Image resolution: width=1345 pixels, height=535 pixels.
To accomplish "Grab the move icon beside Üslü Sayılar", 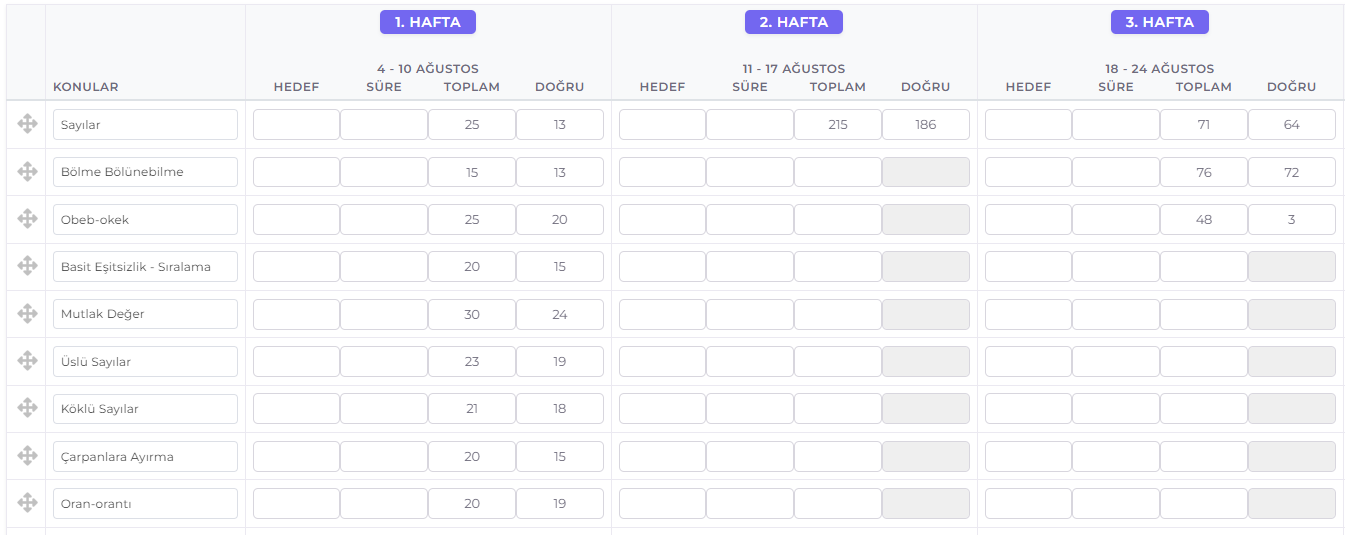I will 27,361.
